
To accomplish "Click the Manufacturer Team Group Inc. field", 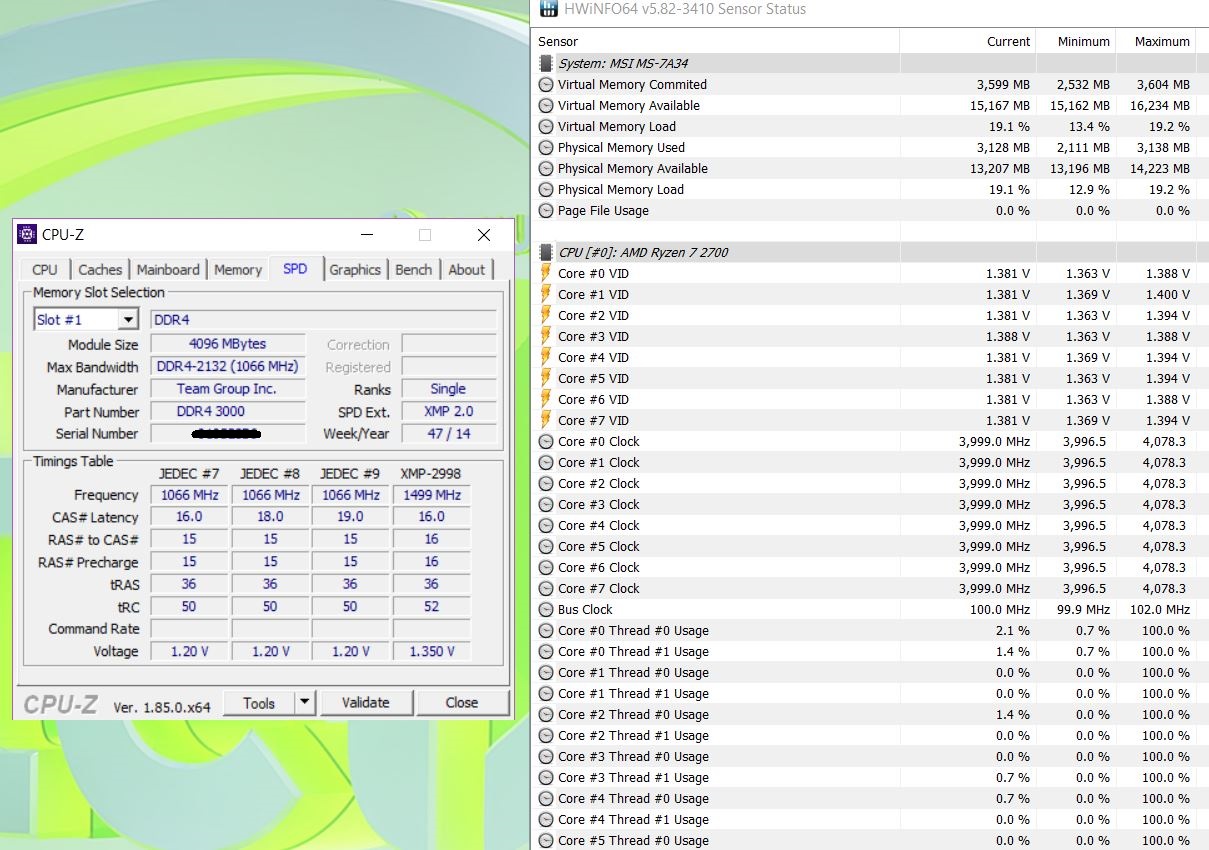I will pos(228,389).
